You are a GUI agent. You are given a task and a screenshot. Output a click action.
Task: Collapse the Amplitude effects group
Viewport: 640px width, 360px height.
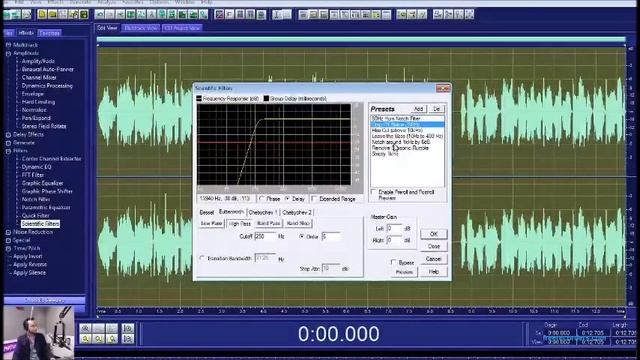click(x=8, y=53)
